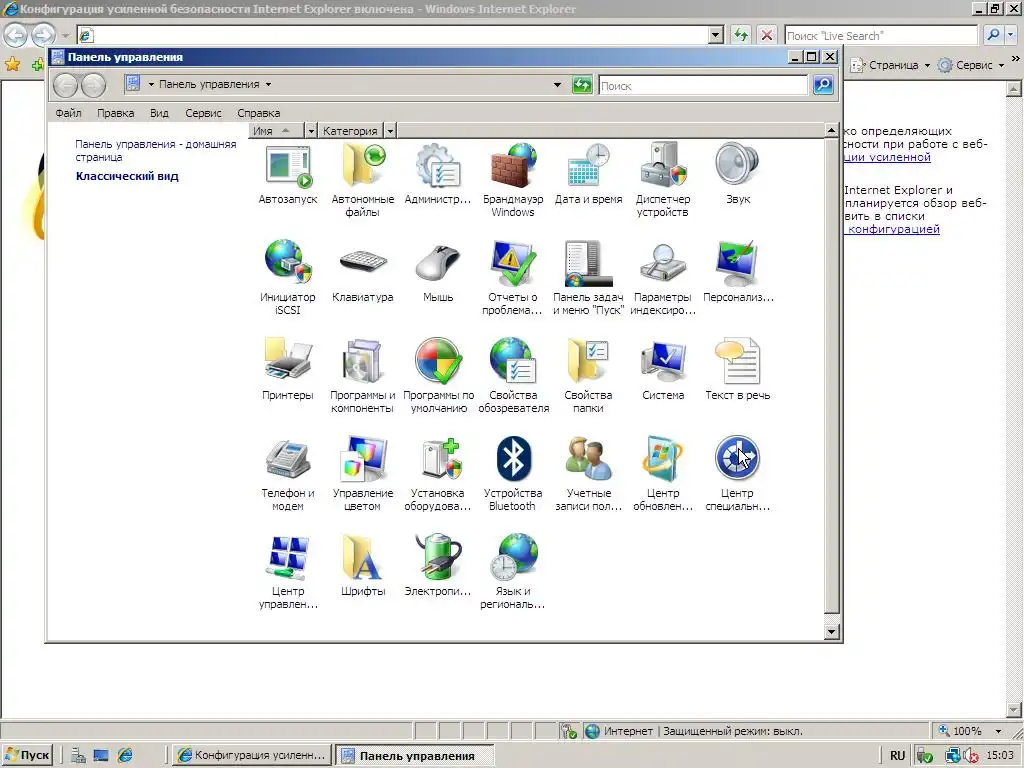
Task: Open Центр управления сетями icon
Action: (287, 572)
